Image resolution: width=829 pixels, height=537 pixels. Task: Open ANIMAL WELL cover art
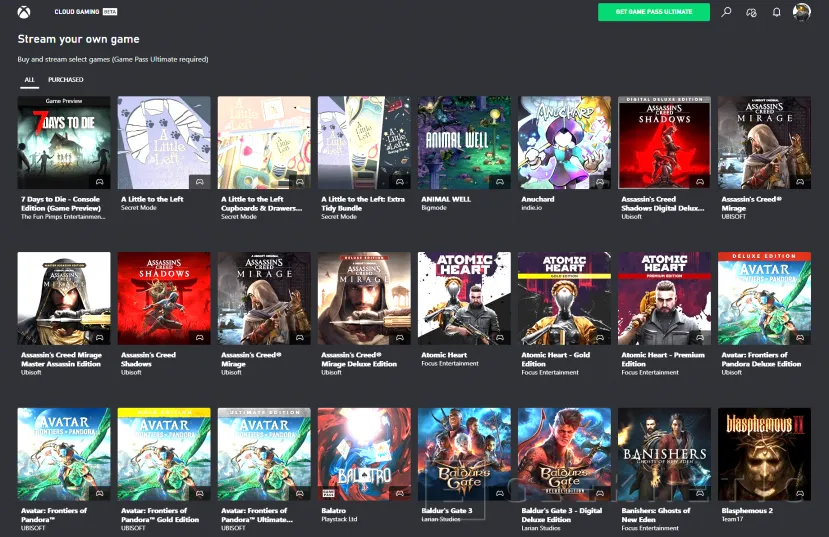click(464, 142)
